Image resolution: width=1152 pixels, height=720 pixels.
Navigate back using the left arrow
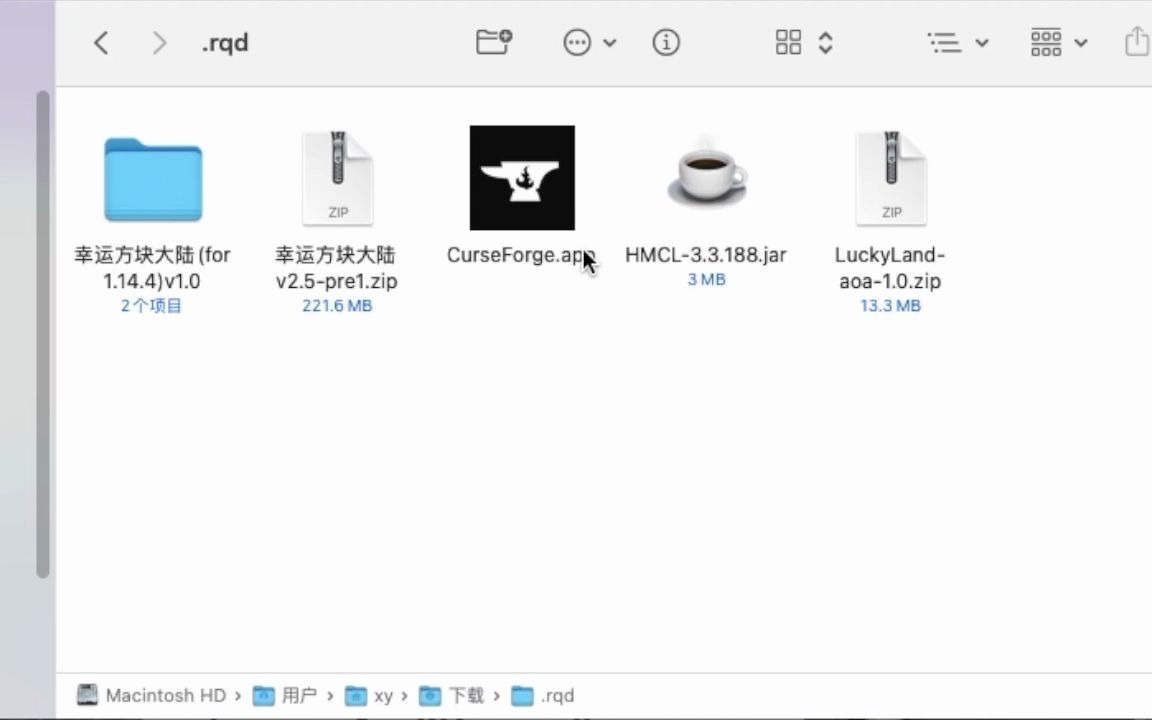coord(99,42)
